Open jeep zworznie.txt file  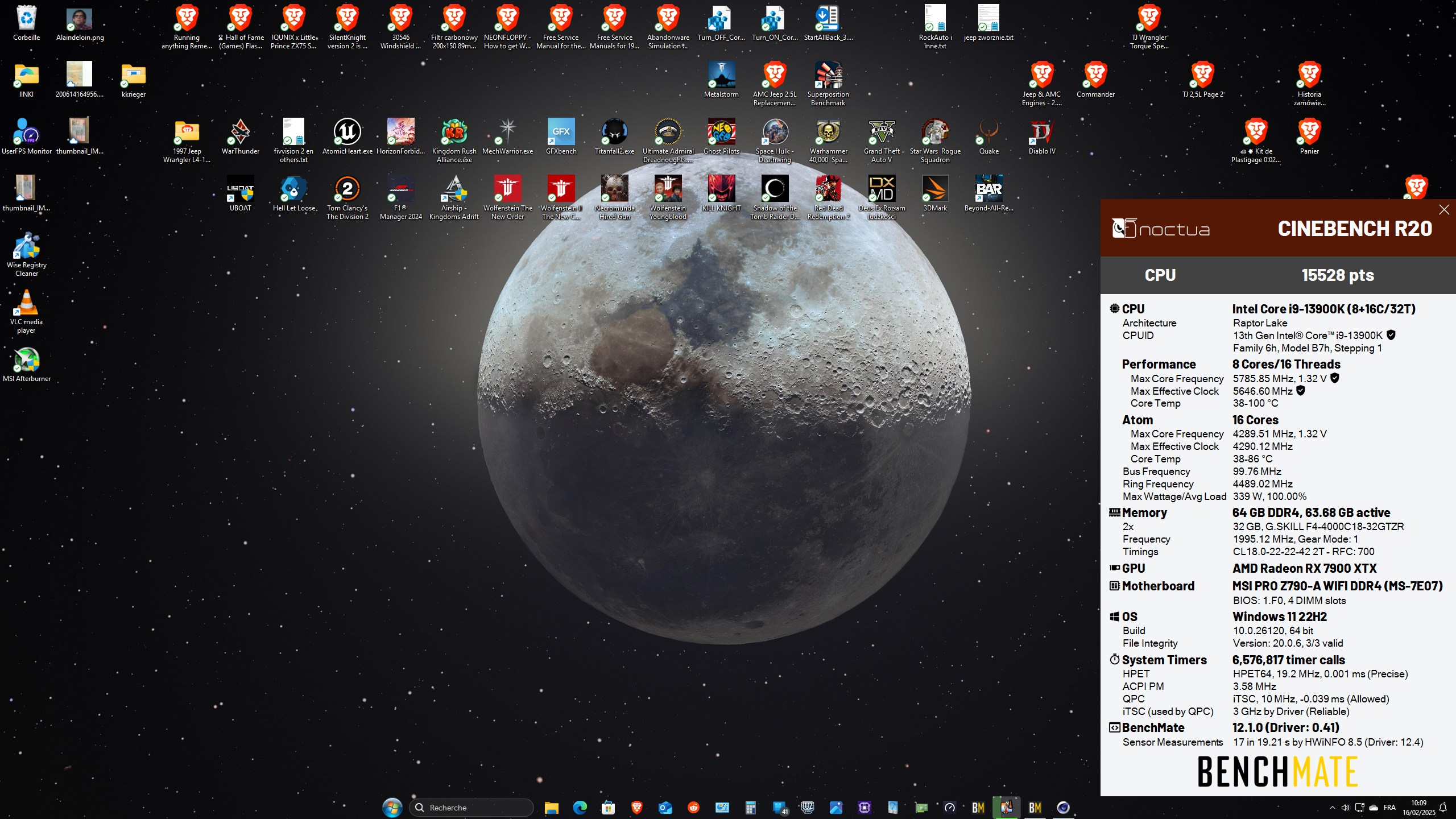[x=989, y=24]
